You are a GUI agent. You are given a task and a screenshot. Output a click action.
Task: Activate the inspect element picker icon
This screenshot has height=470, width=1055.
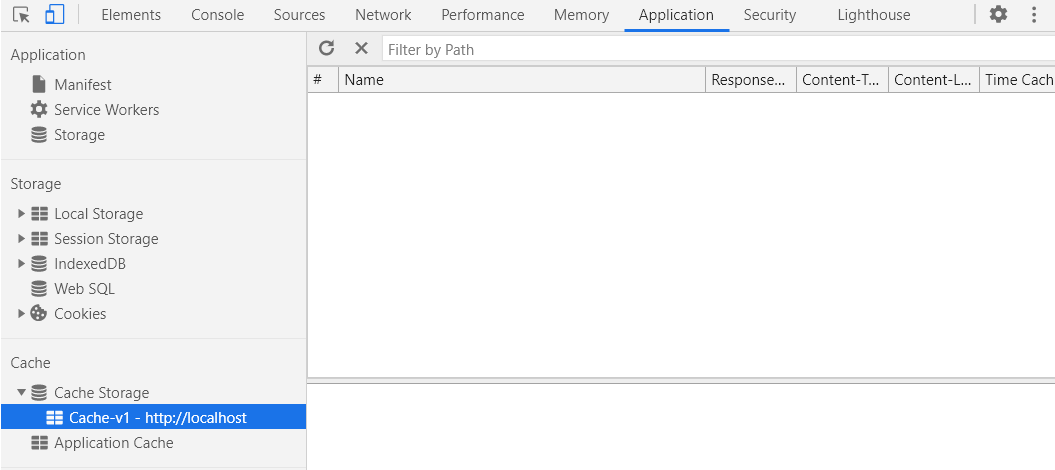coord(22,15)
